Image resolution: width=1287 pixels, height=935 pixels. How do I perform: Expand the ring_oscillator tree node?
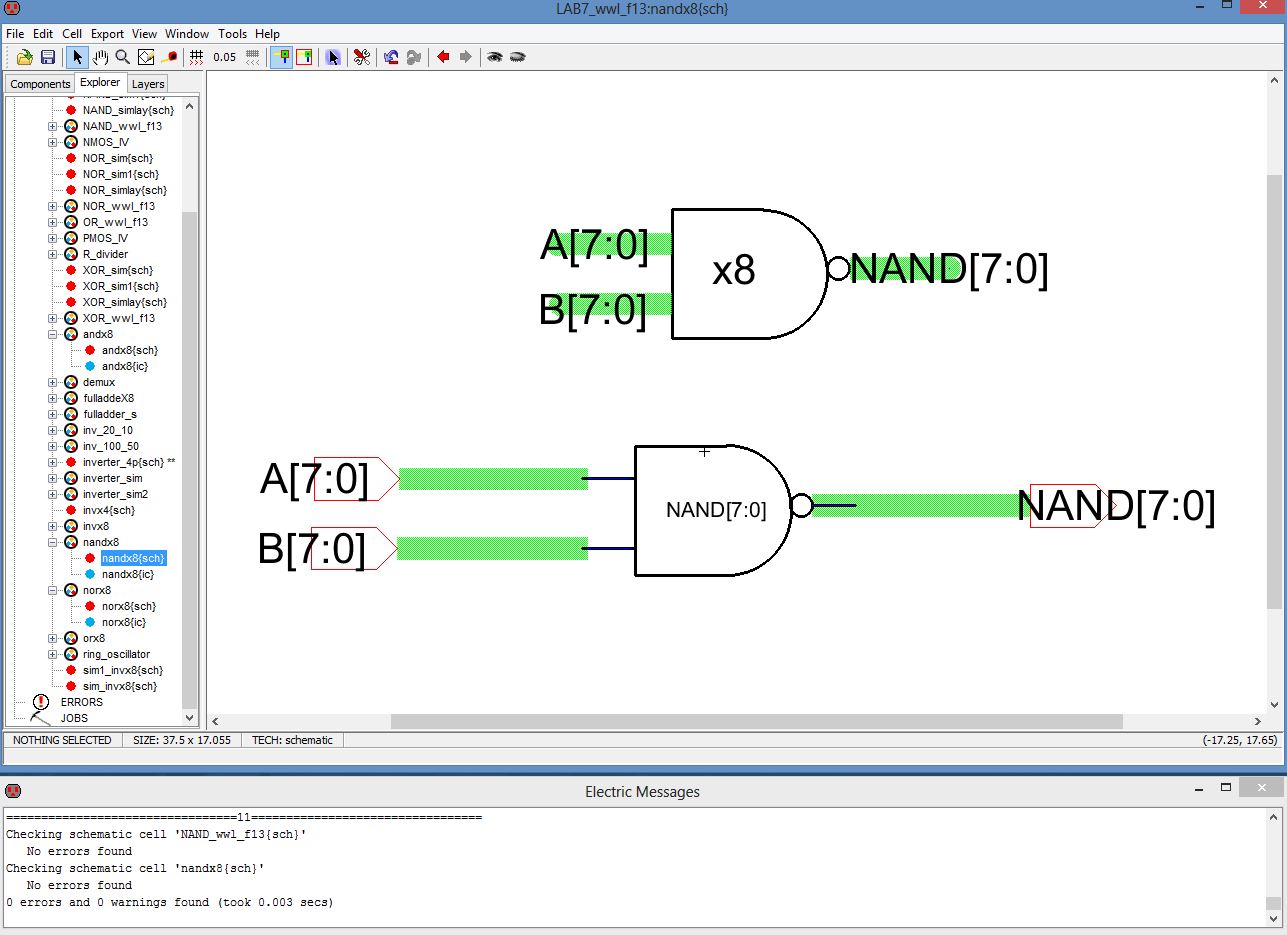click(53, 654)
